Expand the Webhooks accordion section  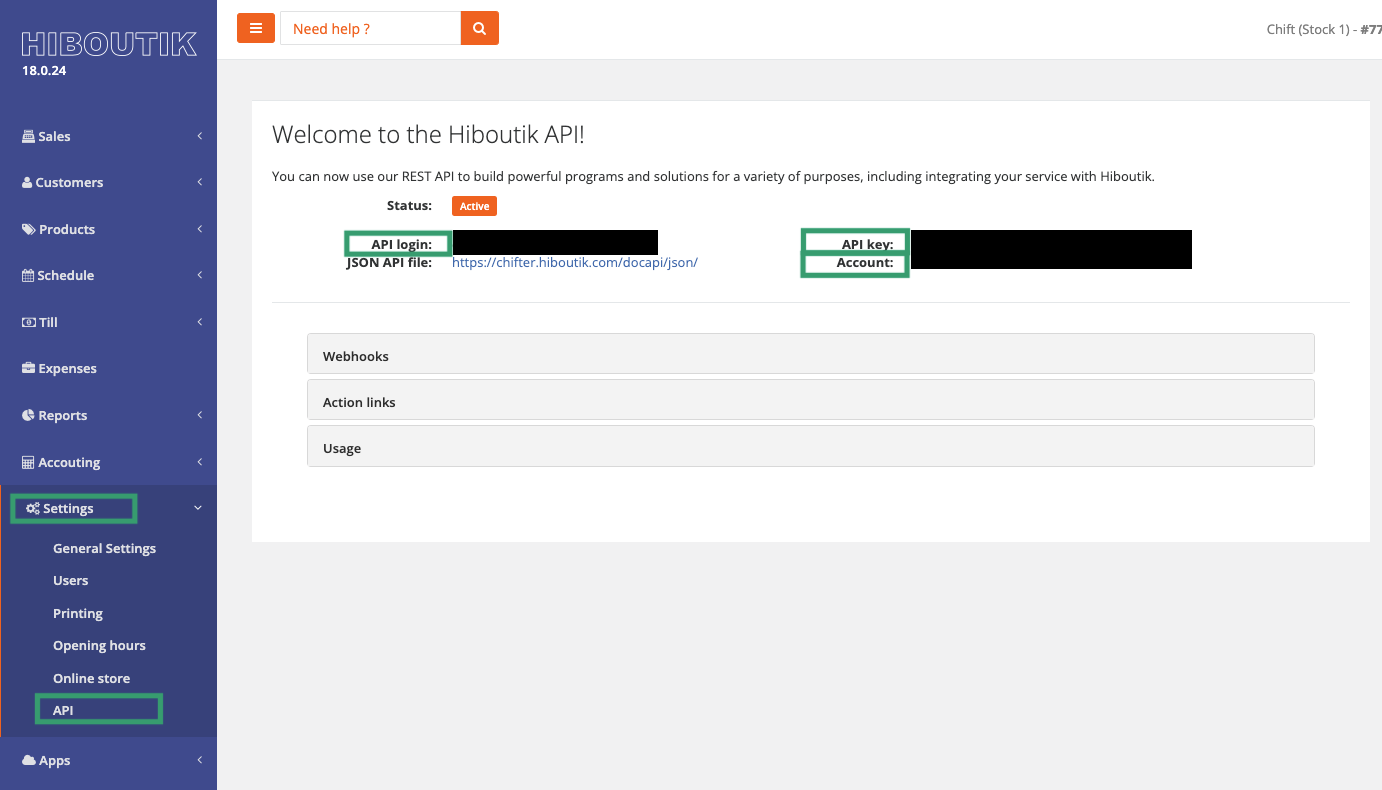pyautogui.click(x=811, y=354)
